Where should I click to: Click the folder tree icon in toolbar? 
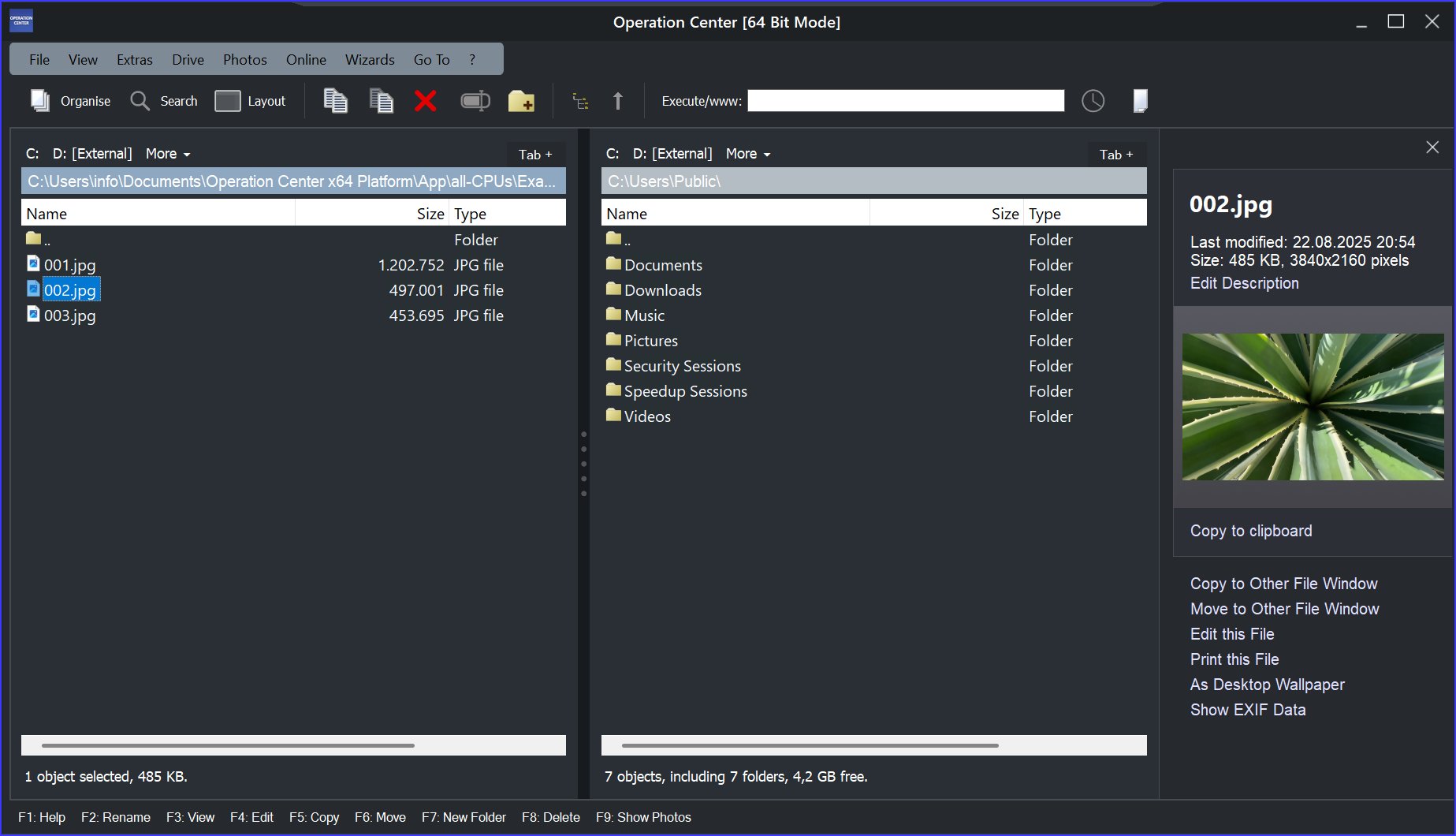coord(581,101)
